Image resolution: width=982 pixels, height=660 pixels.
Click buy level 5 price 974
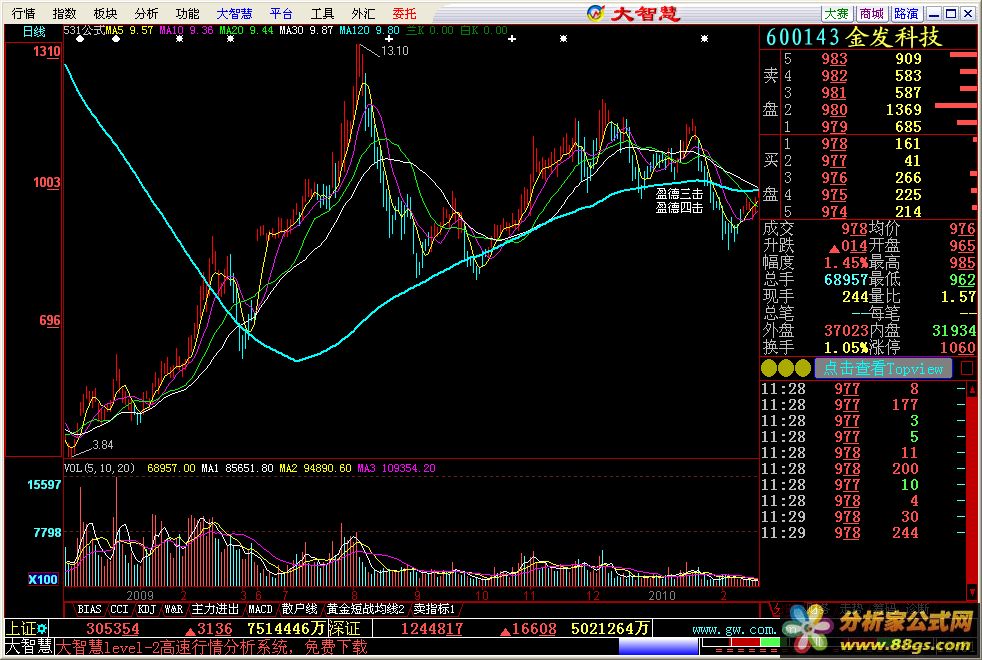click(834, 212)
